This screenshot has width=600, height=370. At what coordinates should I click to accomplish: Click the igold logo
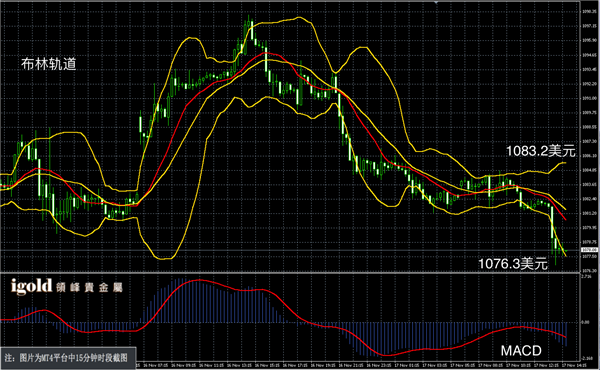31,286
